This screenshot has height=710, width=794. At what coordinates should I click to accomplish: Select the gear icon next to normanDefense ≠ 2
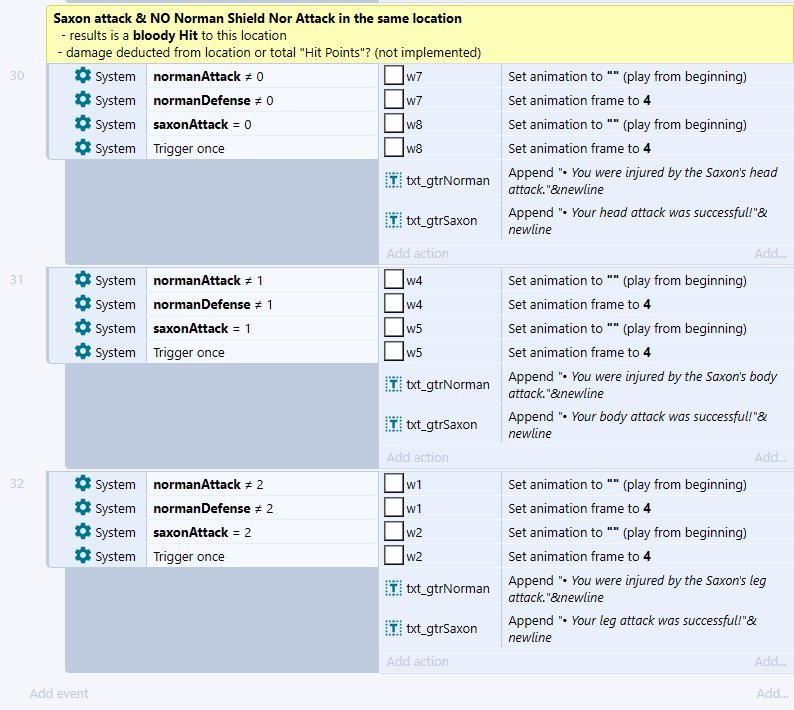[83, 508]
